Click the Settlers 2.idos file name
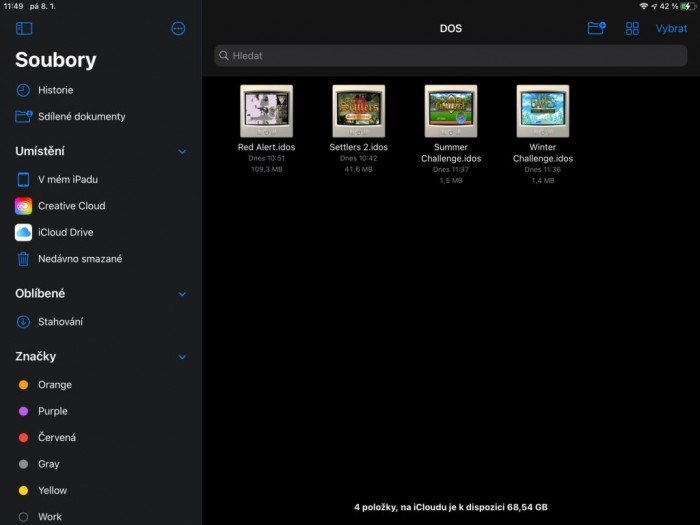Screen dimensions: 700x525 [358, 147]
